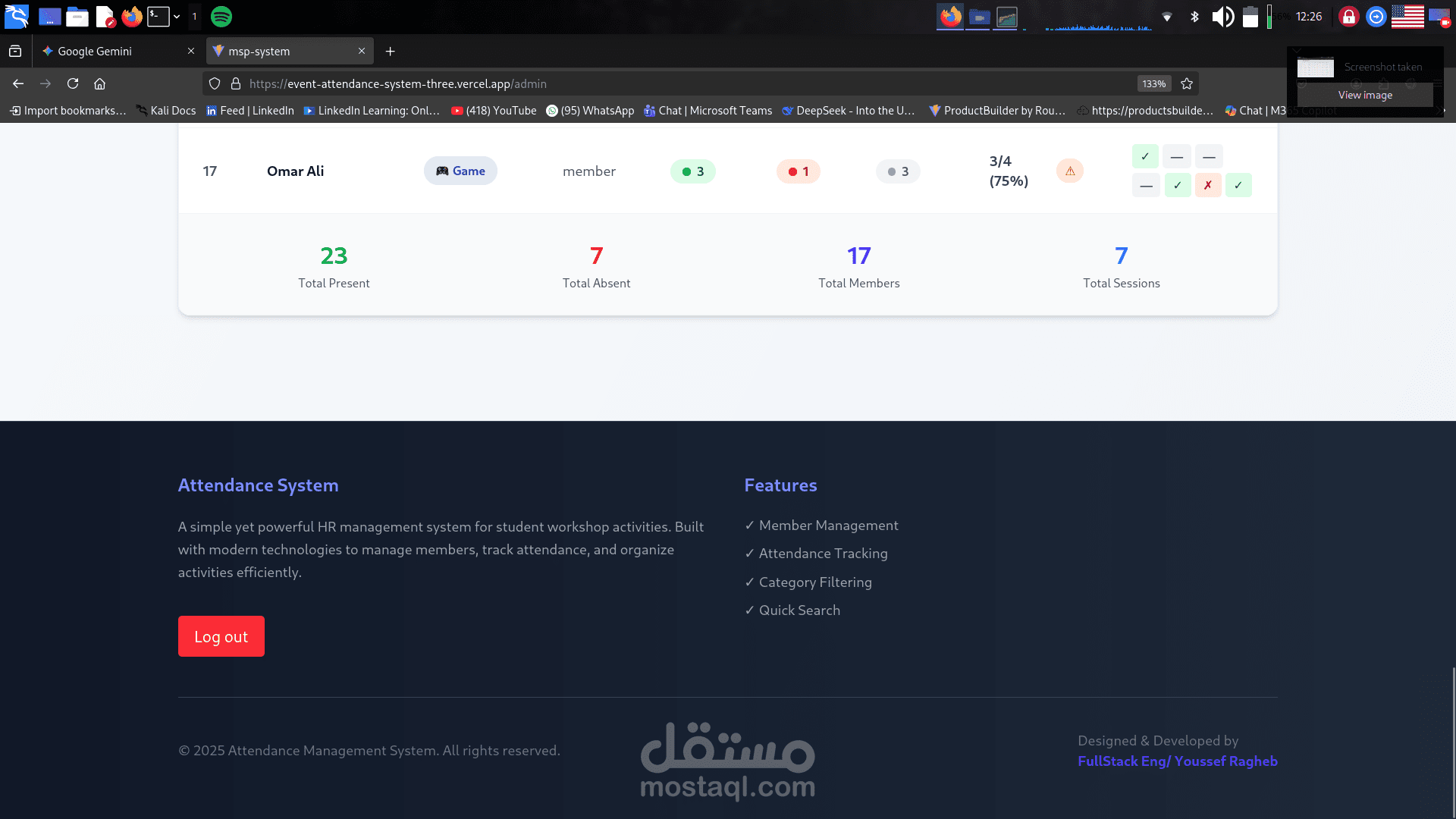Open Spotify from the taskbar
This screenshot has width=1456, height=819.
[221, 17]
